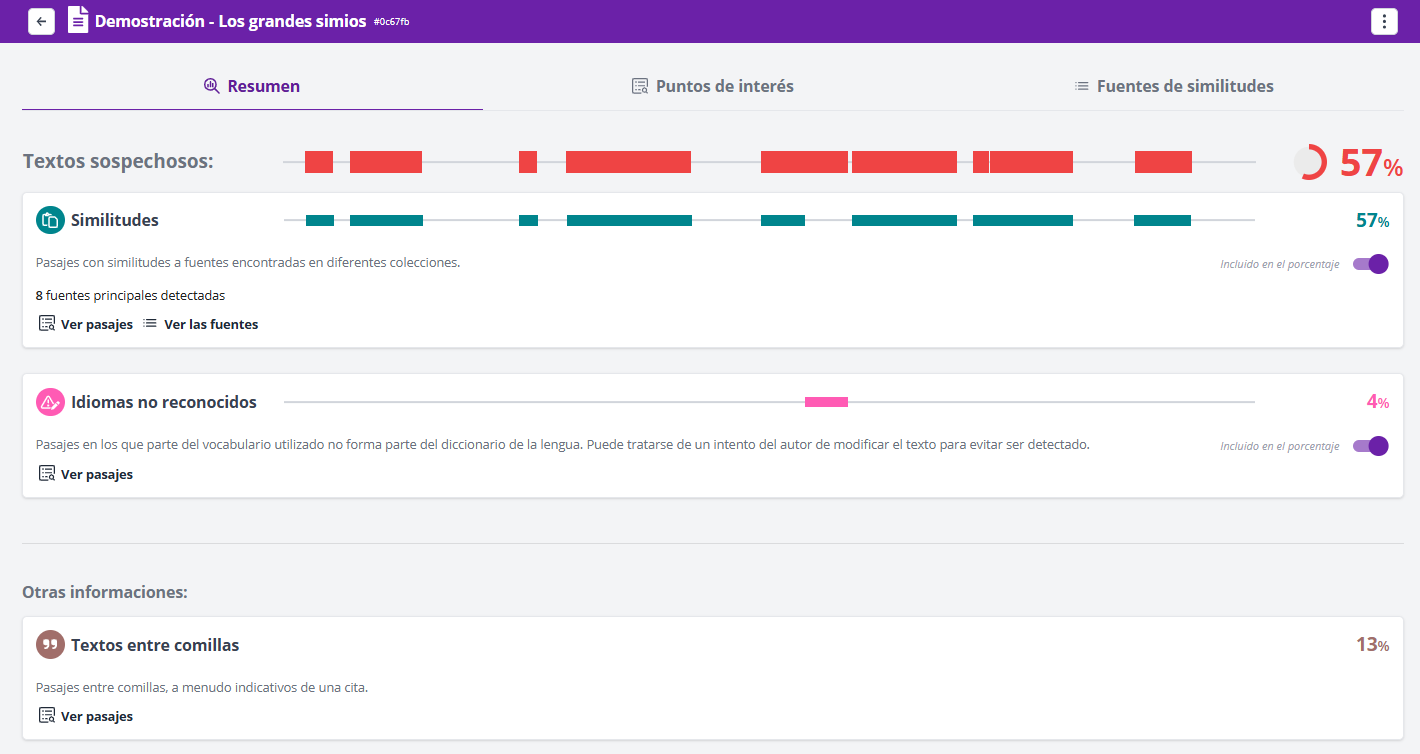Click Ver las fuentes link
Screen dimensions: 1420x754
[x=200, y=324]
